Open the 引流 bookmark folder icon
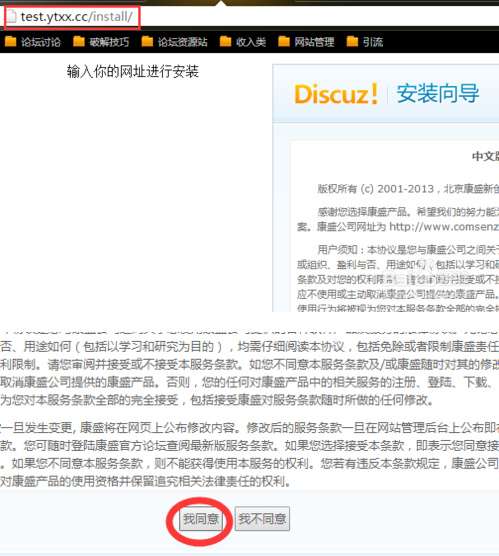Viewport: 499px width, 556px height. click(x=352, y=42)
